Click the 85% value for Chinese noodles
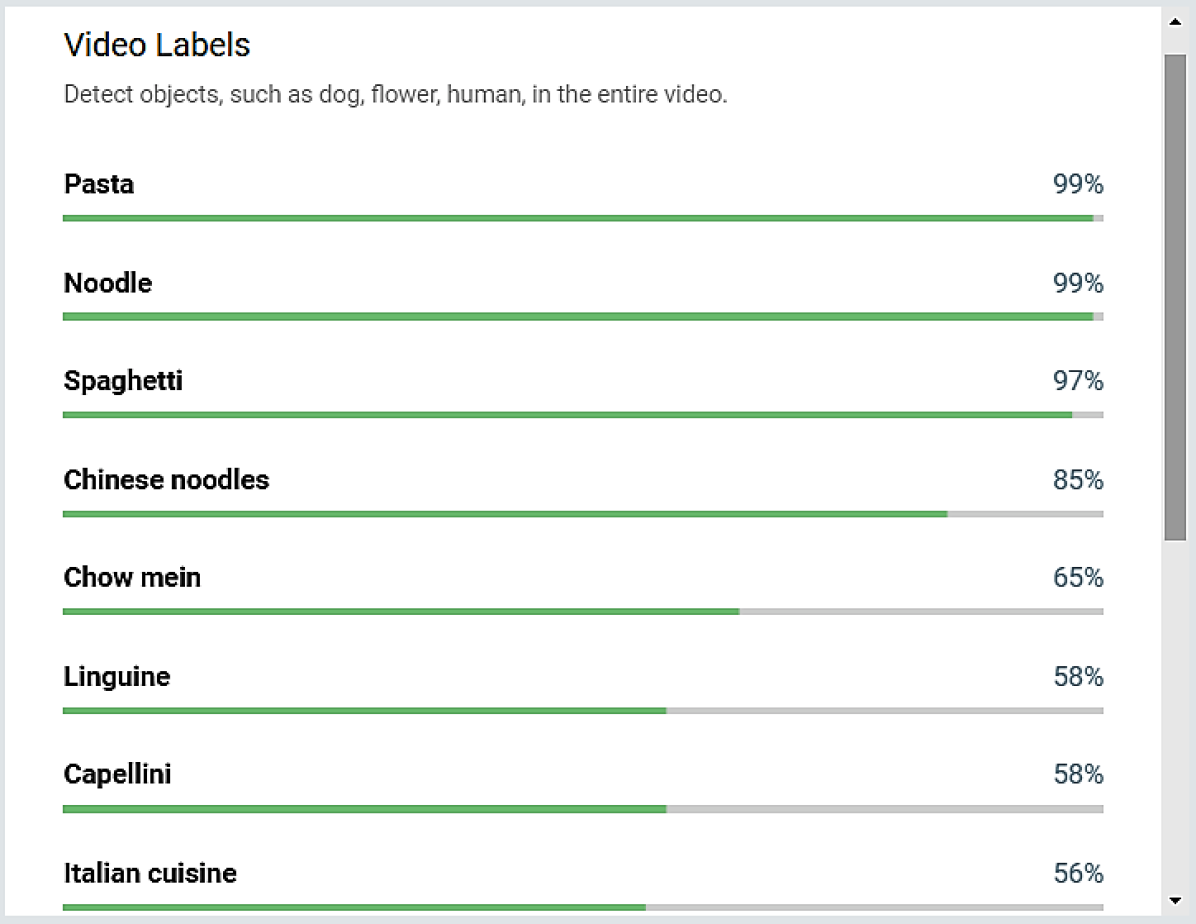This screenshot has height=924, width=1196. [1078, 480]
